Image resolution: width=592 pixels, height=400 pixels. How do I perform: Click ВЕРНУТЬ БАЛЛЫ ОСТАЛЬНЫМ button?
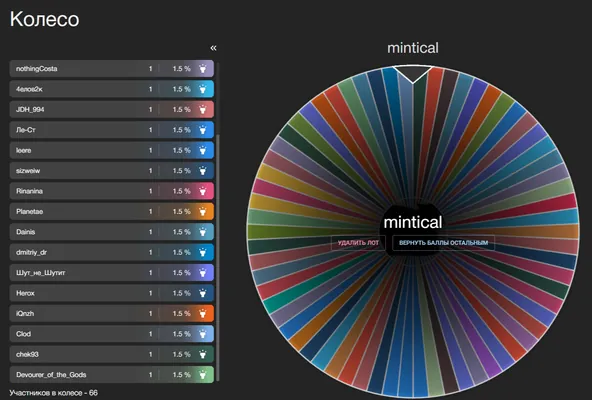444,243
